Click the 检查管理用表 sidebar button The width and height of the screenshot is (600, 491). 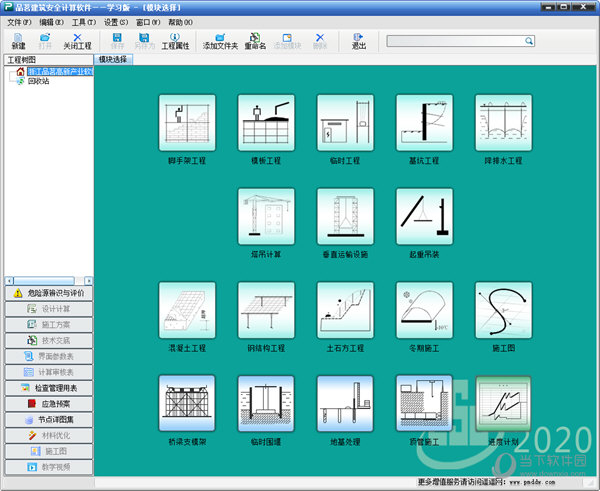(x=49, y=388)
